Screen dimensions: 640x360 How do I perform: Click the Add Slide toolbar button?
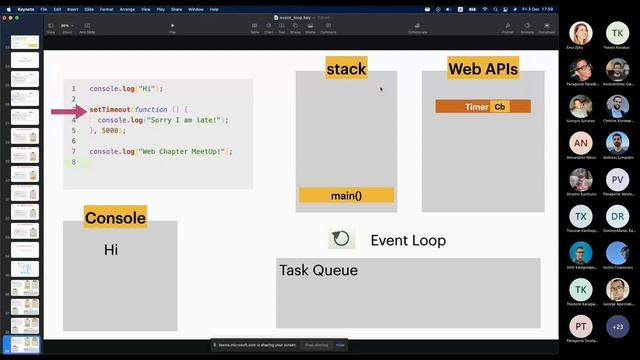click(87, 28)
